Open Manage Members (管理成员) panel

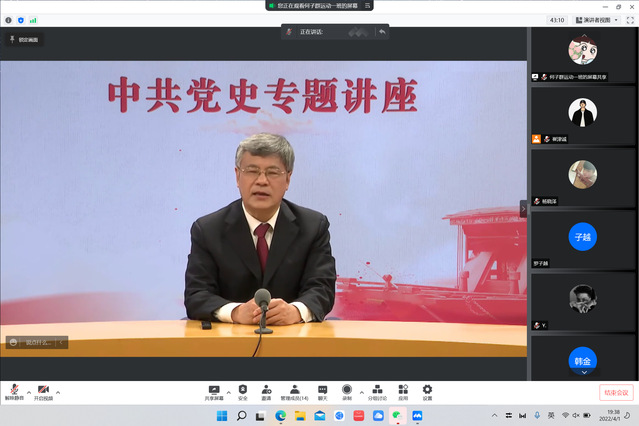(x=294, y=390)
